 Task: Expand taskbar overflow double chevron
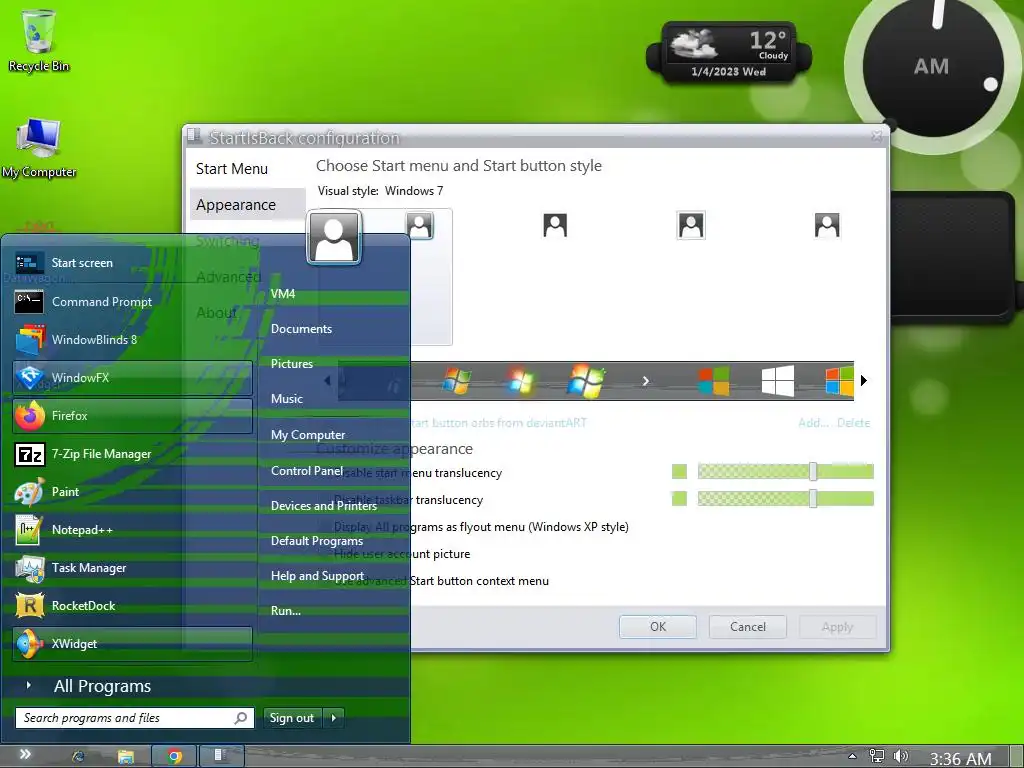pos(25,754)
